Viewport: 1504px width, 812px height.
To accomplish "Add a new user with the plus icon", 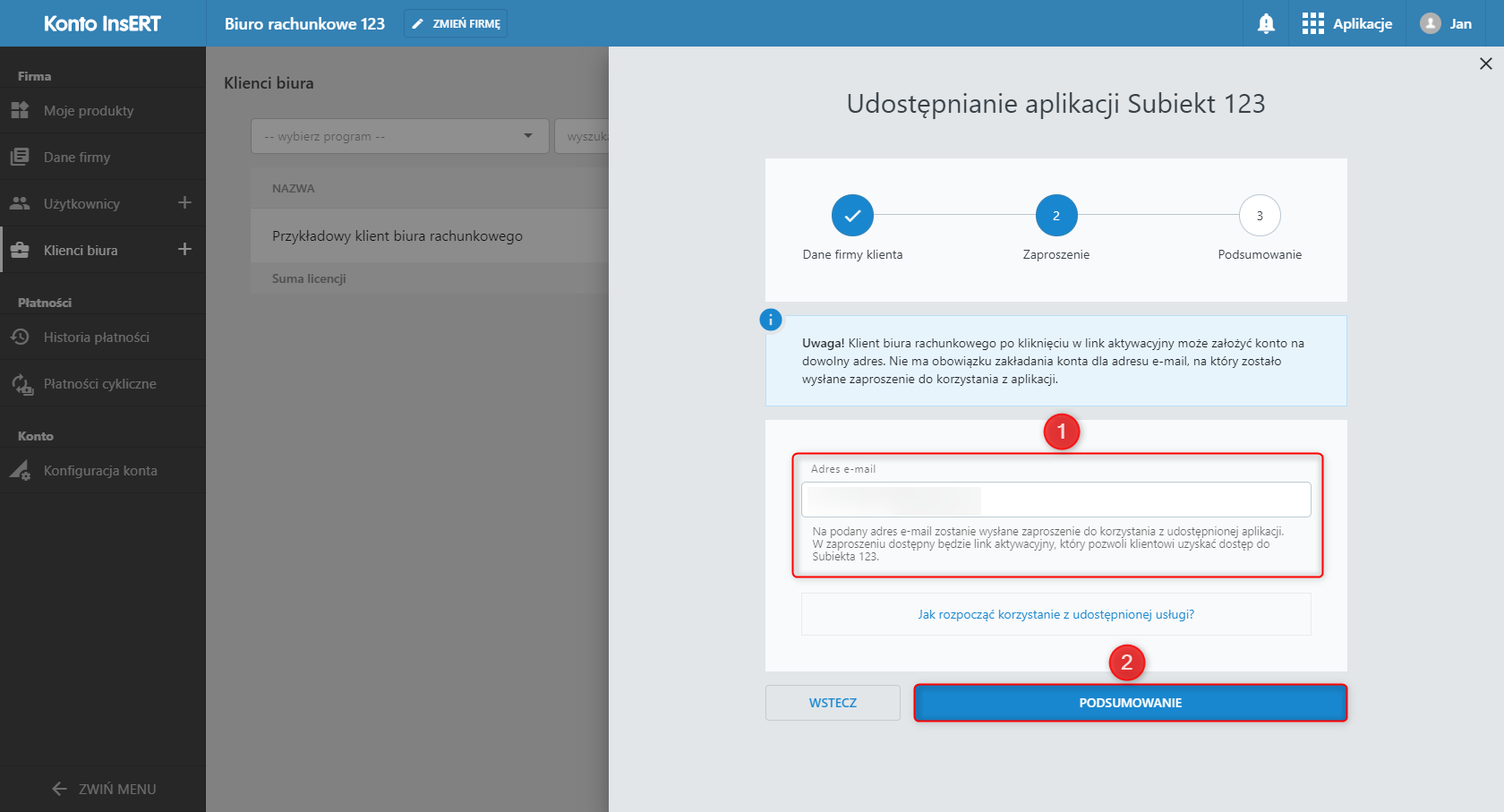I will tap(184, 202).
